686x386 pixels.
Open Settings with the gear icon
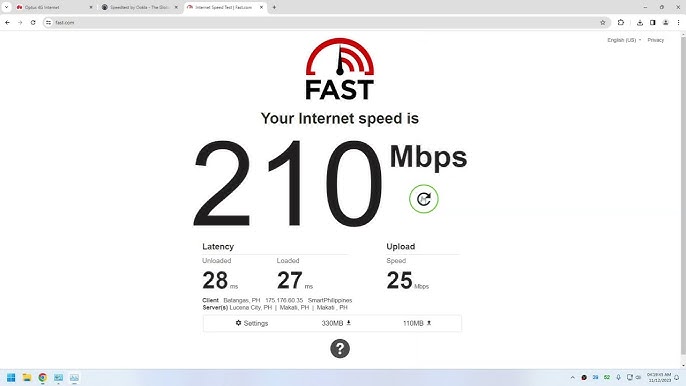[x=252, y=323]
